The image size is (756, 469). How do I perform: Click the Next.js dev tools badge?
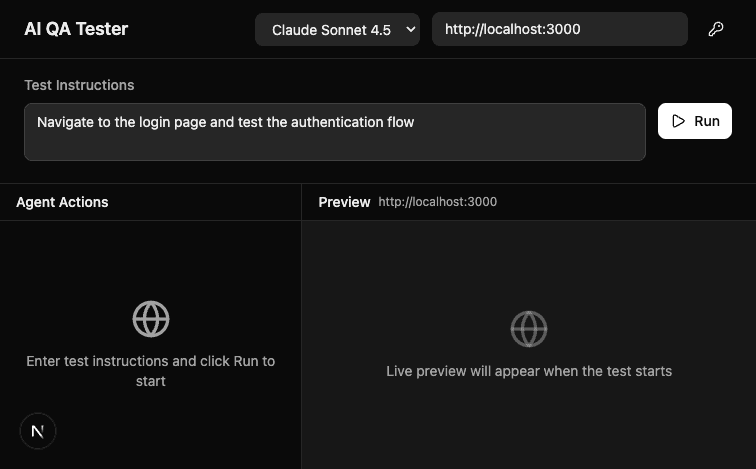pyautogui.click(x=38, y=431)
